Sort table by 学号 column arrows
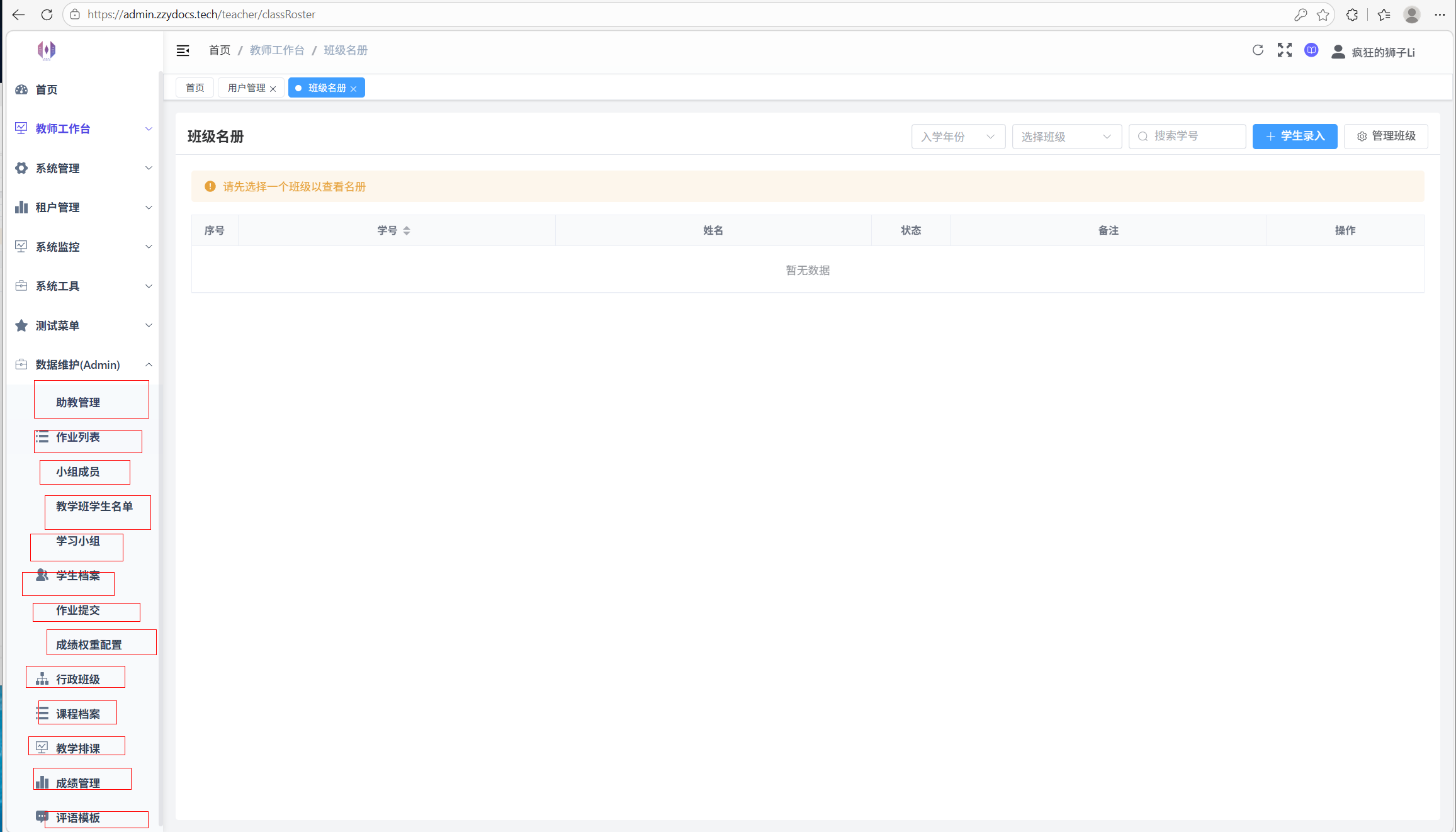Image resolution: width=1456 pixels, height=832 pixels. pyautogui.click(x=407, y=231)
